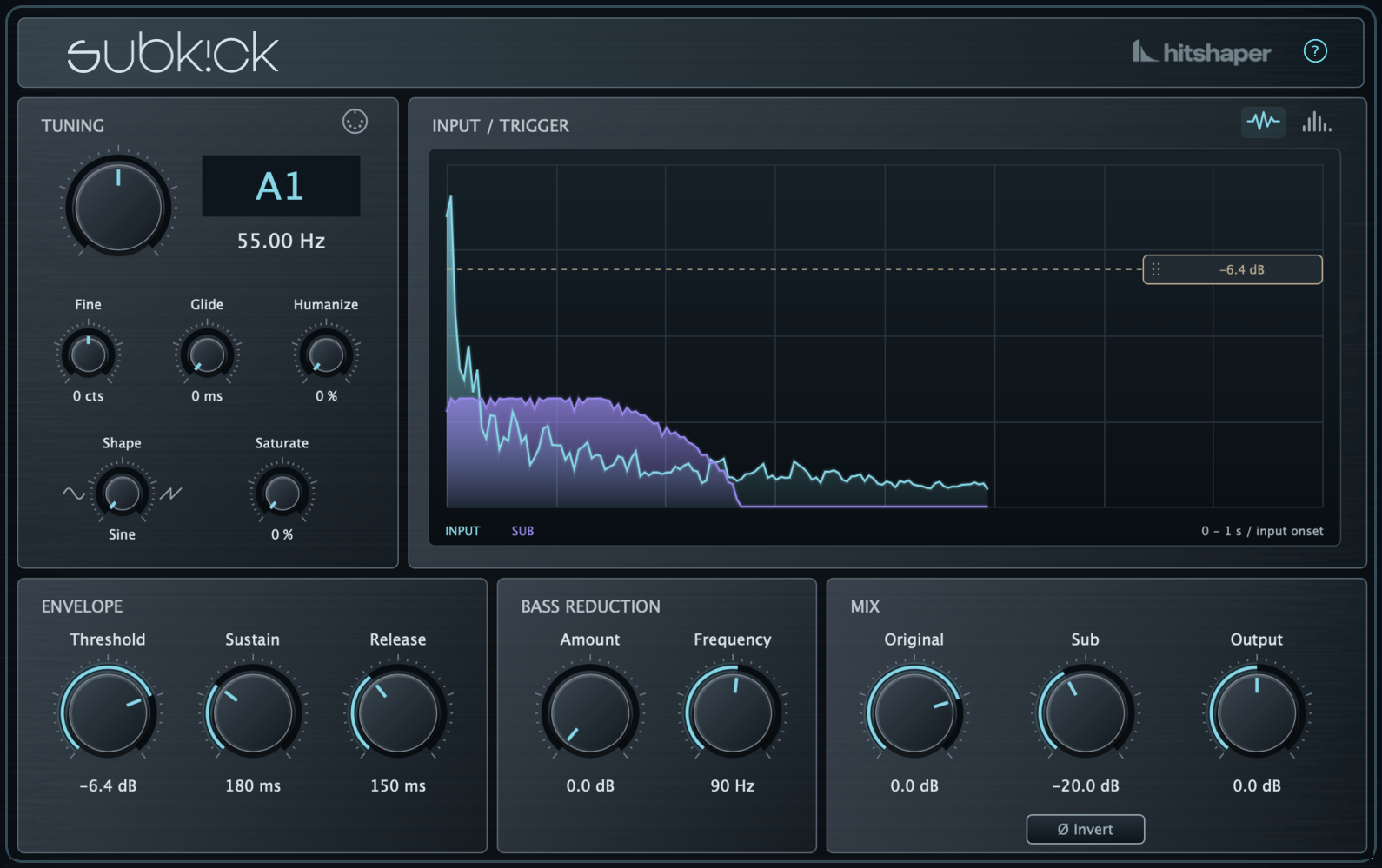Viewport: 1382px width, 868px height.
Task: Click the subk!ck logo title
Action: (x=173, y=53)
